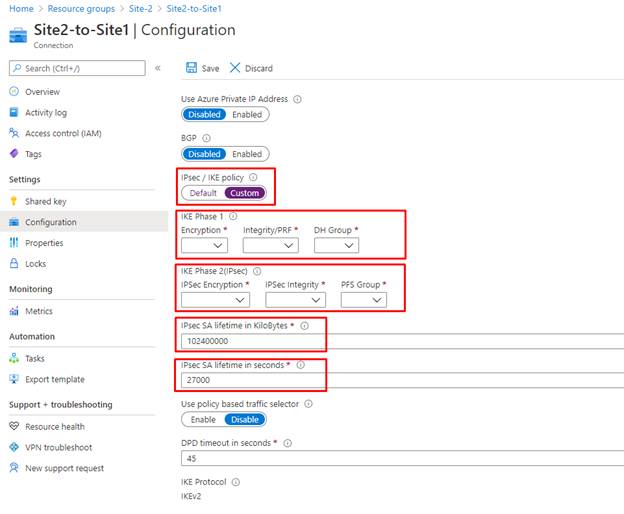This screenshot has height=514, width=624.
Task: Select Configuration menu item
Action: 51,222
